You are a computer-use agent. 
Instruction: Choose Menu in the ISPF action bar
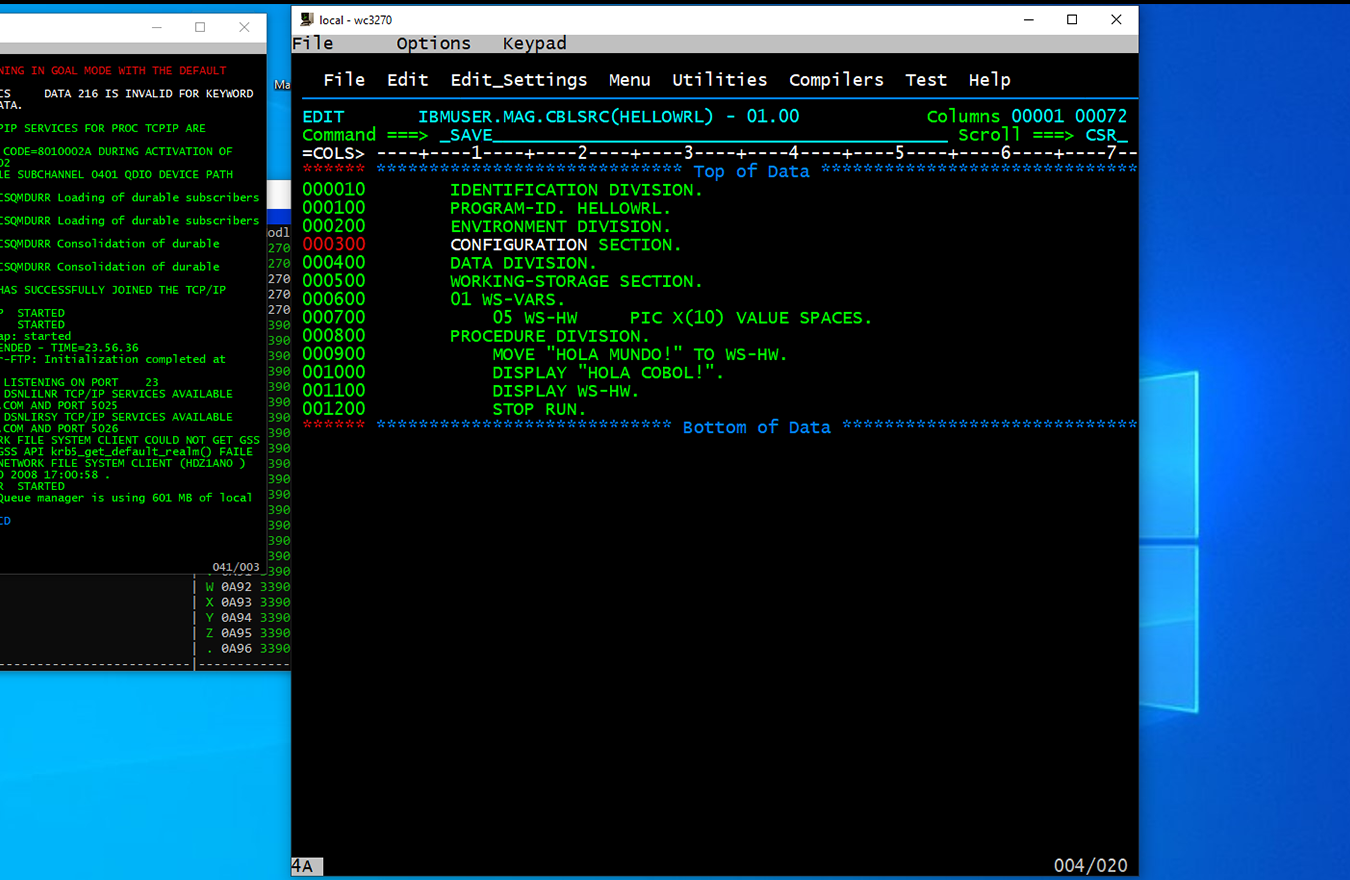coord(629,80)
